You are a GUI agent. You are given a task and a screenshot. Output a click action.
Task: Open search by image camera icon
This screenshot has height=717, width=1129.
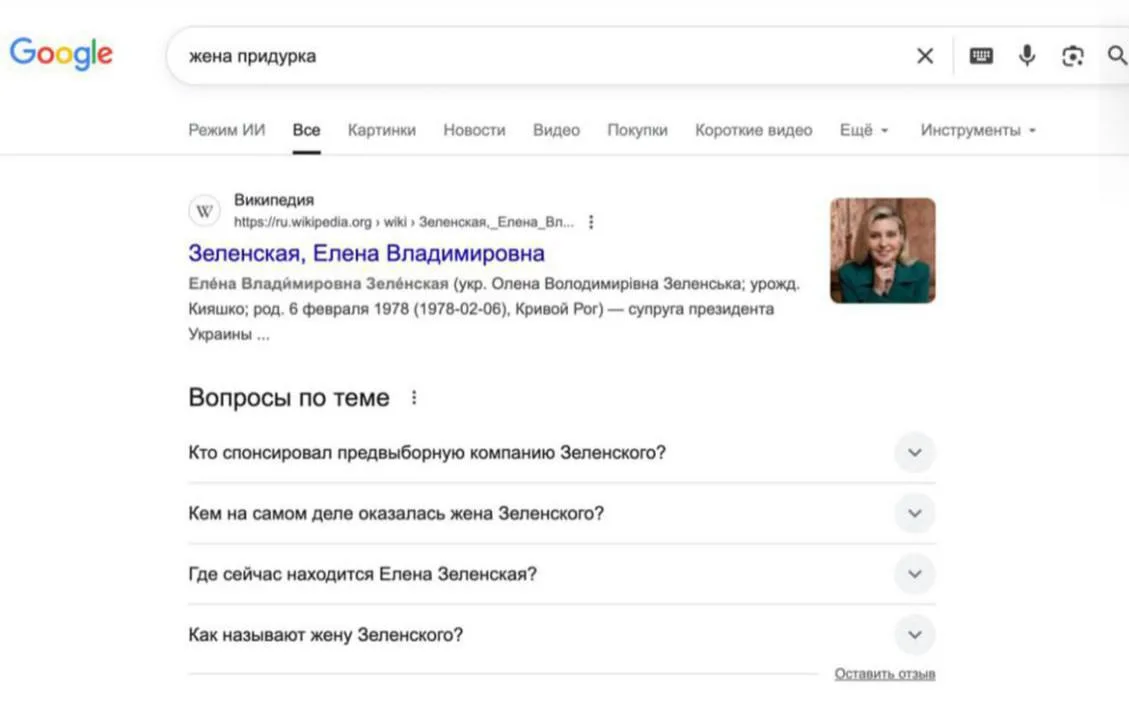coord(1073,56)
